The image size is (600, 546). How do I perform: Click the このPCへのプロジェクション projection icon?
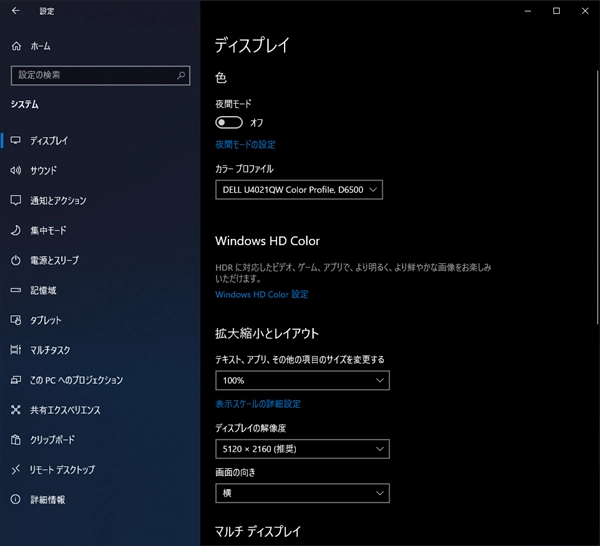click(16, 380)
